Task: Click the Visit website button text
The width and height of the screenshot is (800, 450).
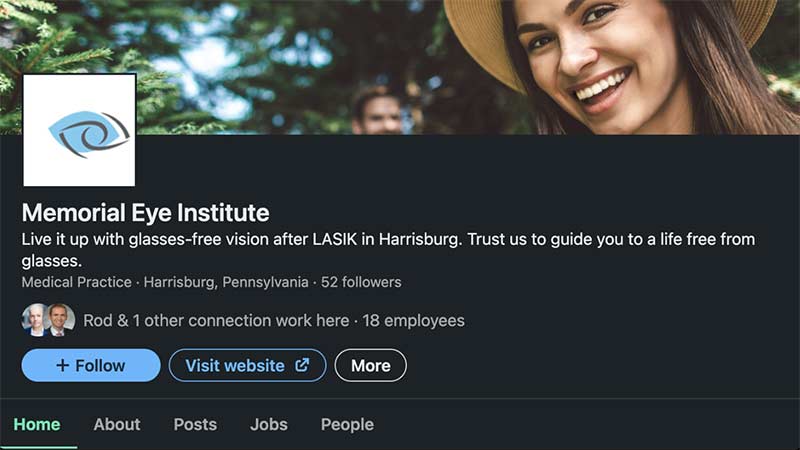Action: [x=235, y=366]
